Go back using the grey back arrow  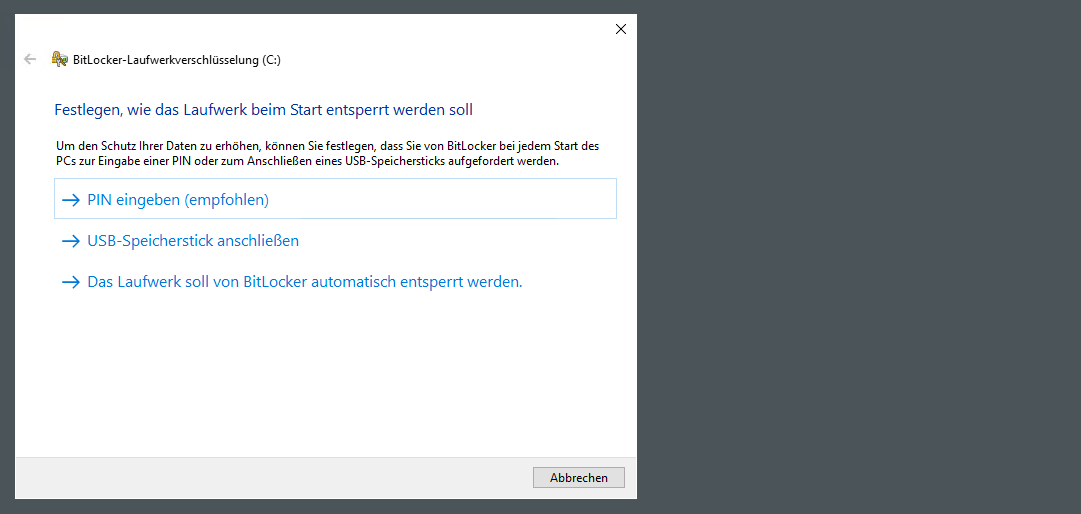click(x=30, y=59)
